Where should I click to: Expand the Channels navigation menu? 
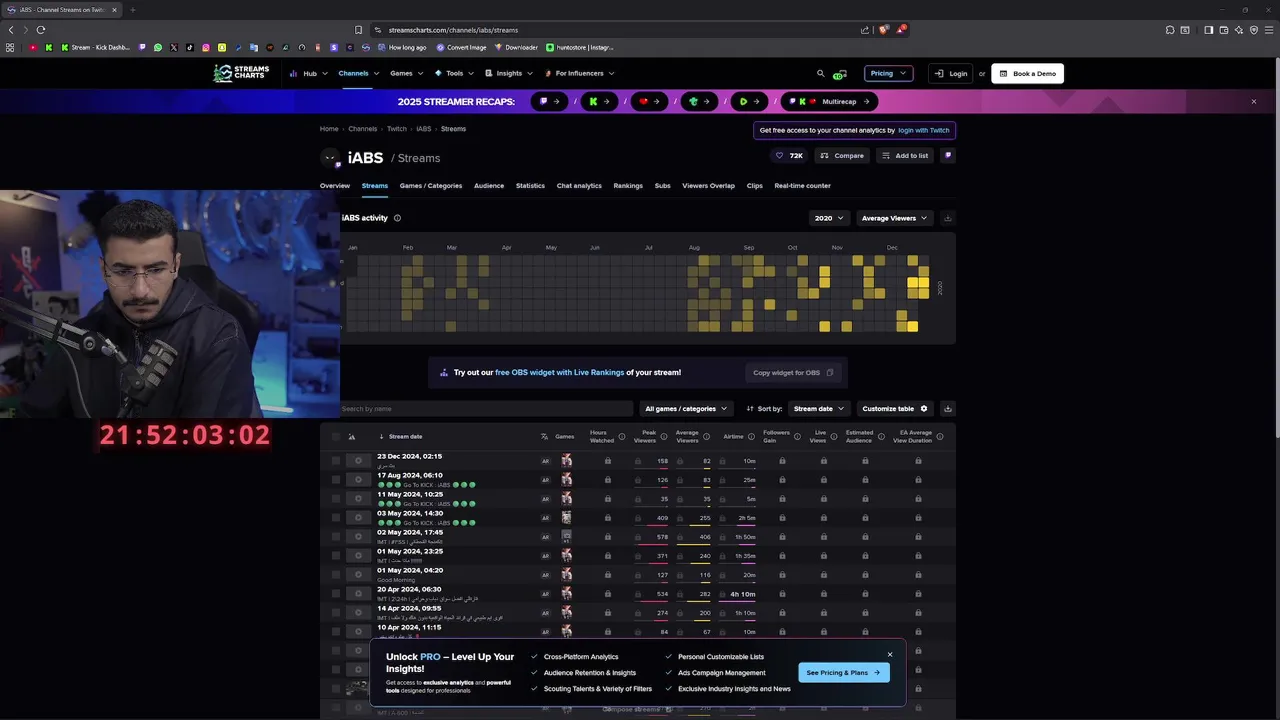click(x=358, y=73)
